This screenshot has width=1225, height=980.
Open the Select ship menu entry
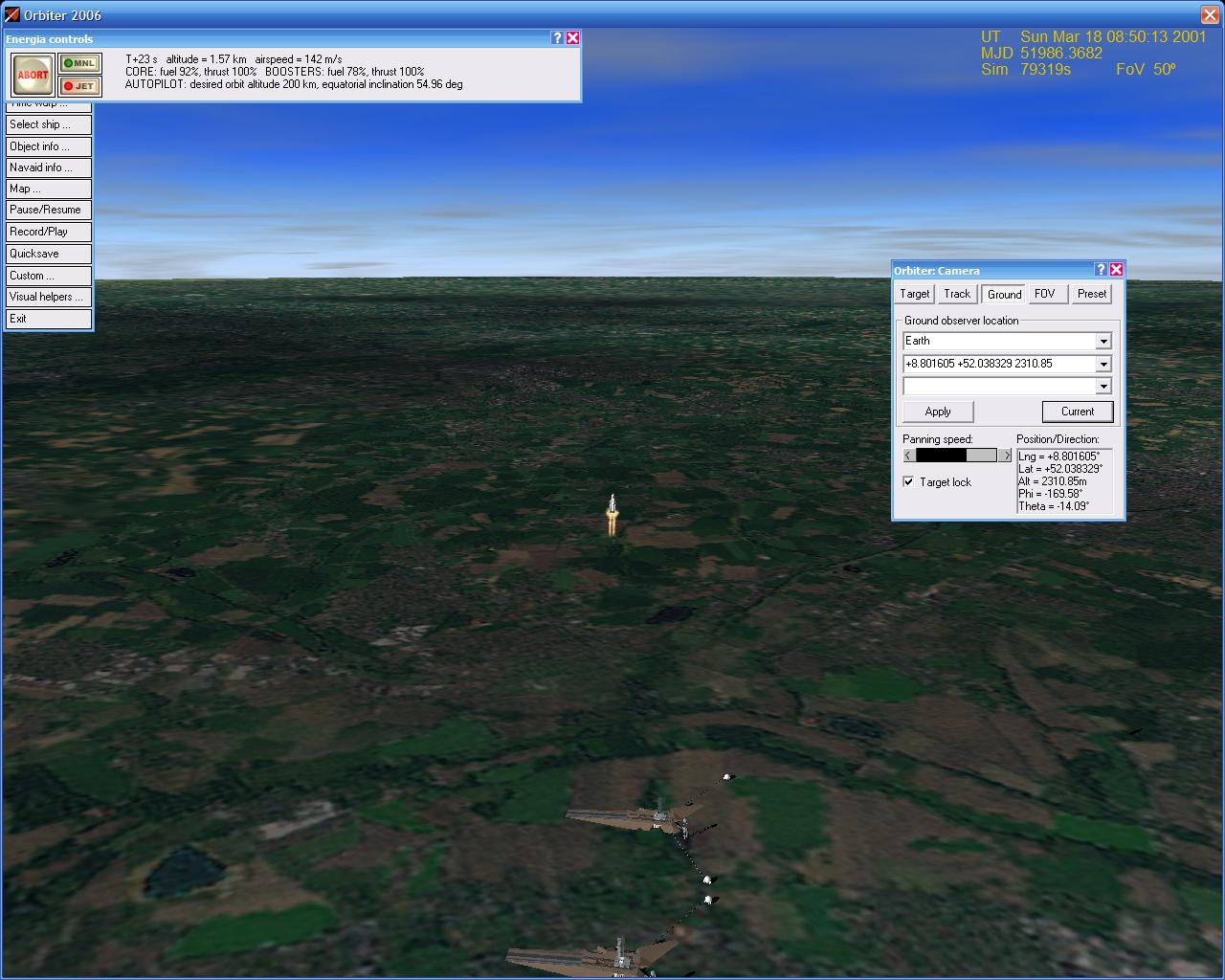tap(49, 124)
